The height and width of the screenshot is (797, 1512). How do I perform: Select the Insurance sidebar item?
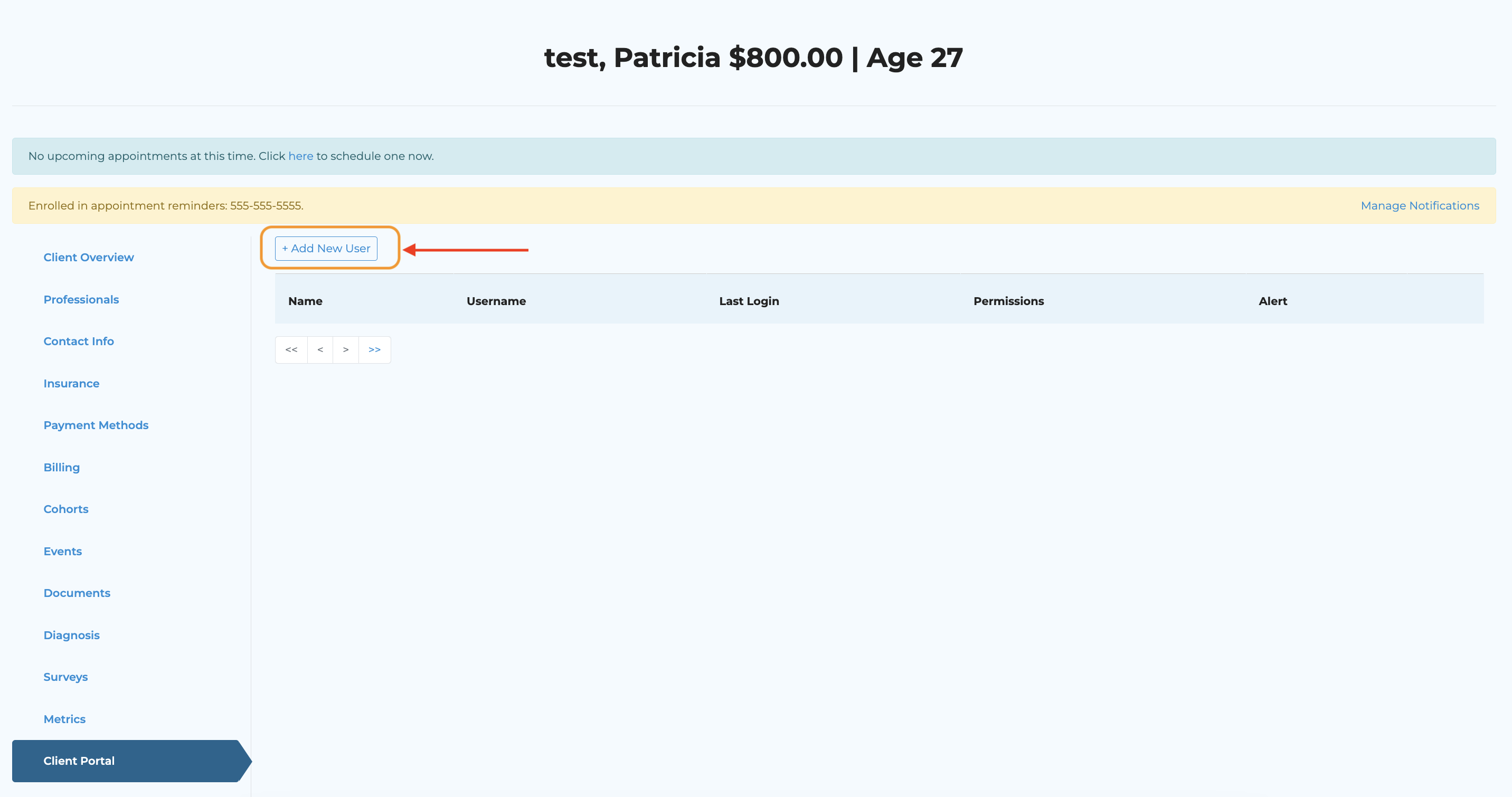[x=71, y=383]
